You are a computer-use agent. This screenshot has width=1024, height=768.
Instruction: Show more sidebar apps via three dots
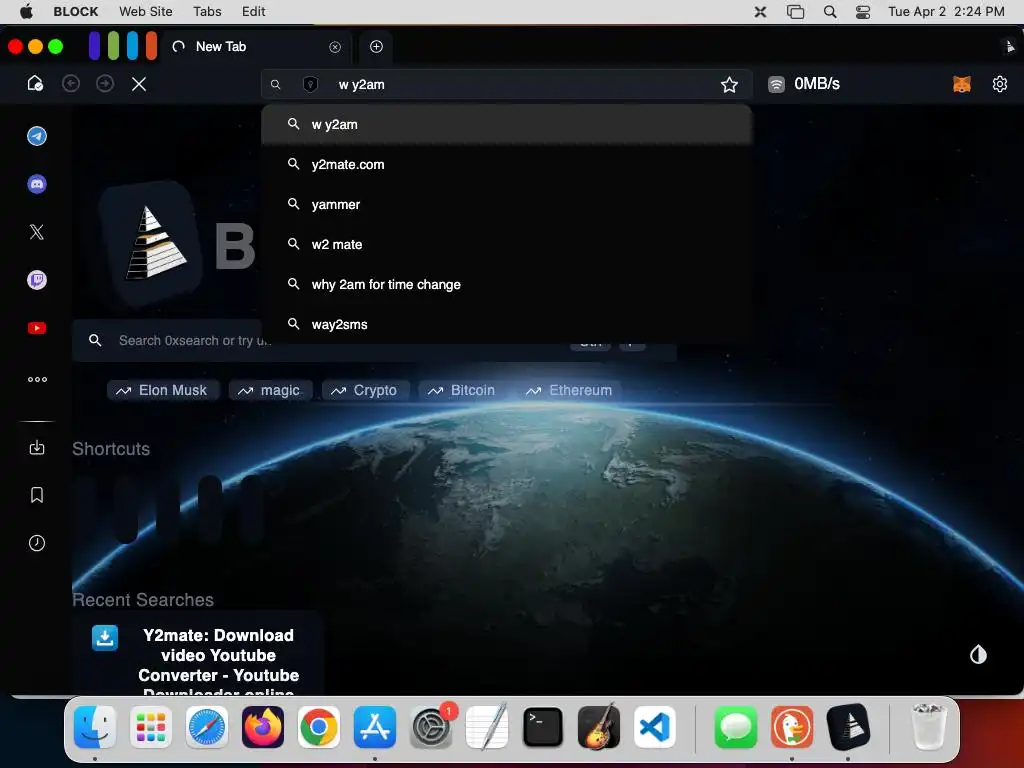37,379
